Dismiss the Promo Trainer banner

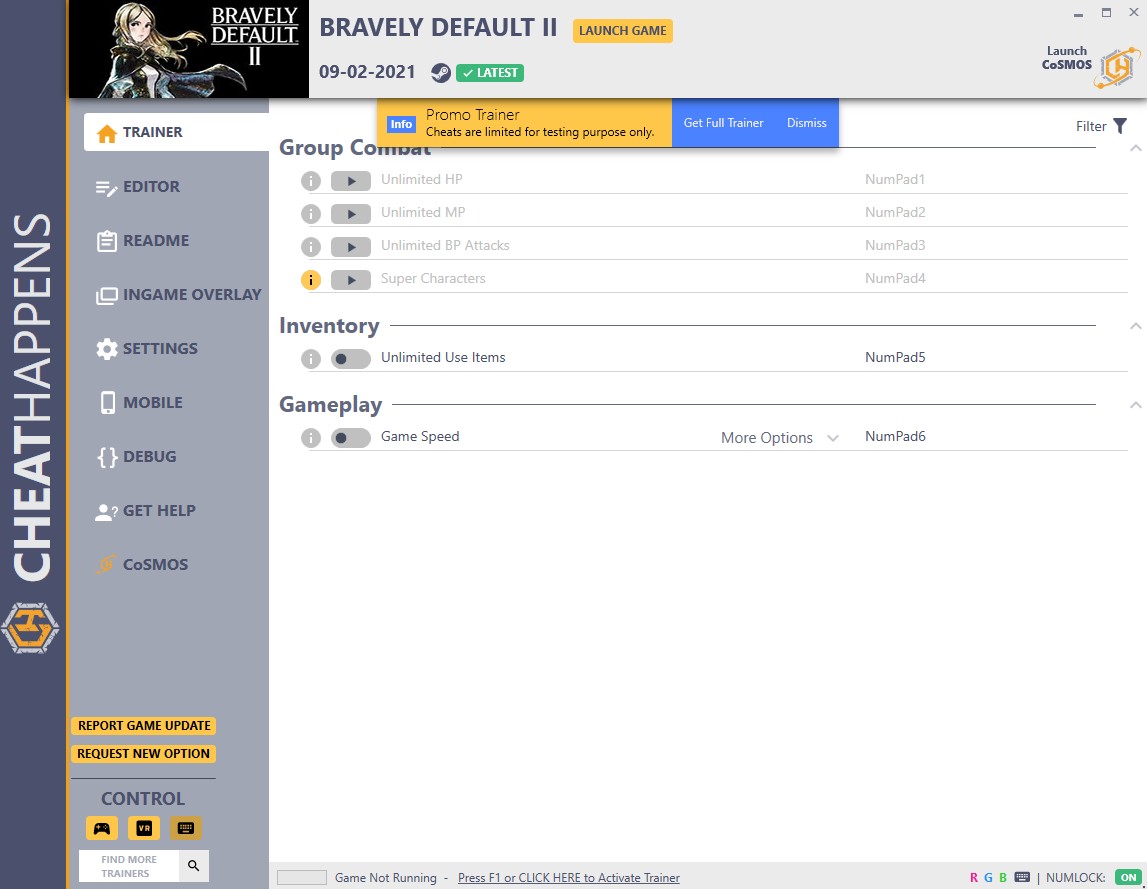click(x=807, y=123)
